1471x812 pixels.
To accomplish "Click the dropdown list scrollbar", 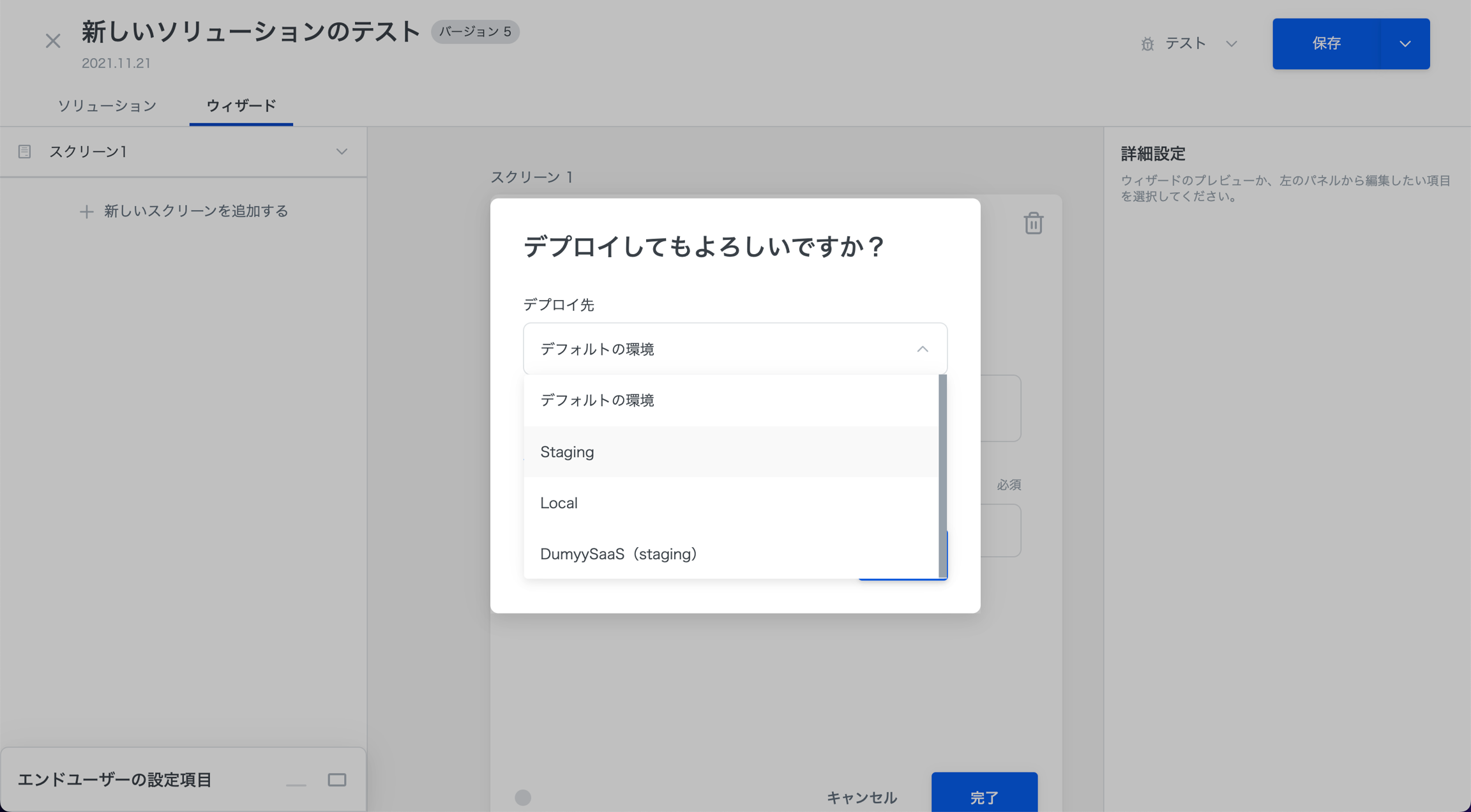I will [942, 476].
